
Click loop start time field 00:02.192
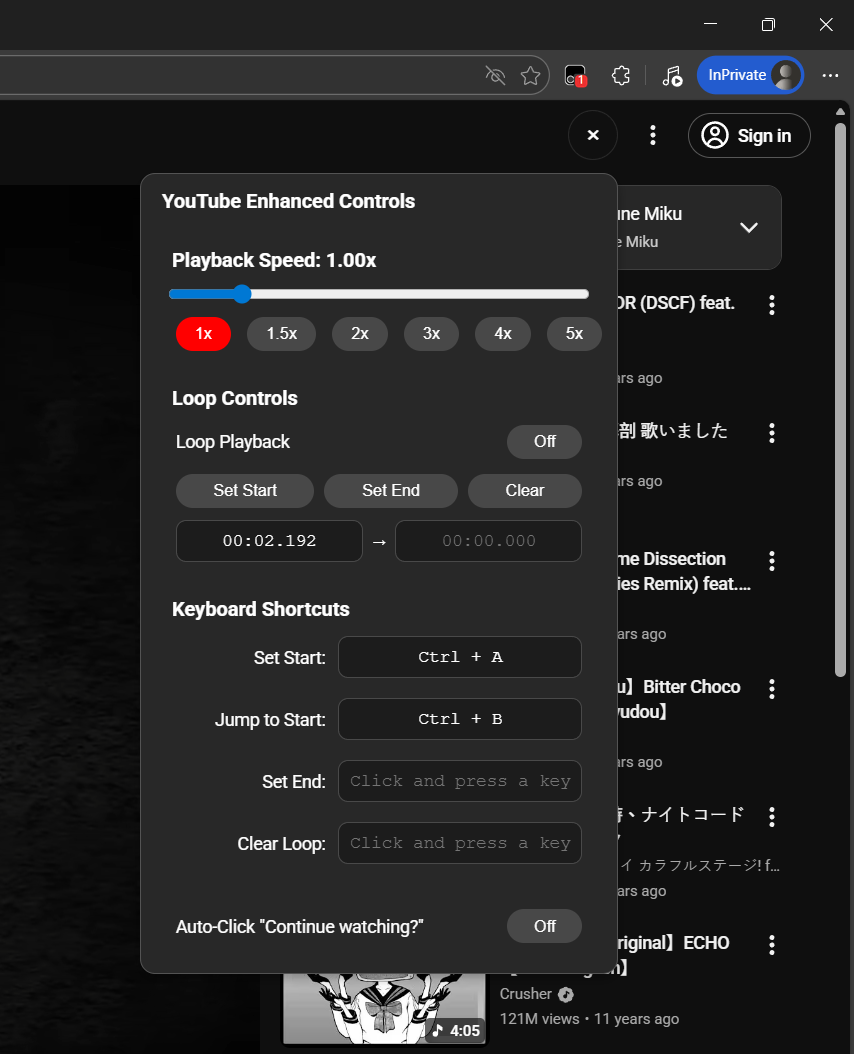(269, 541)
